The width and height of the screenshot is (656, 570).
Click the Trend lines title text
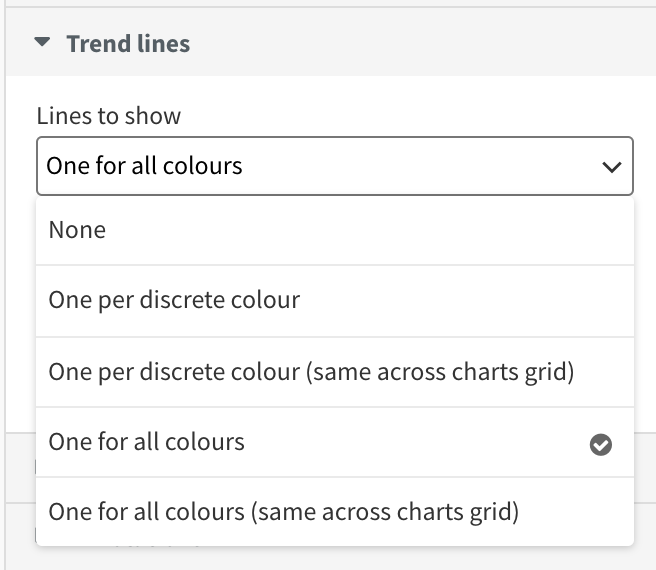[x=128, y=44]
